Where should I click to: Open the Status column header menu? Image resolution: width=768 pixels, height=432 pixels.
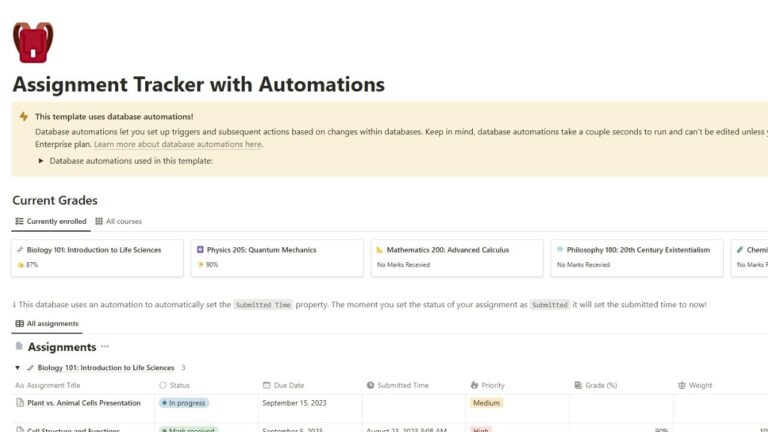pyautogui.click(x=179, y=385)
